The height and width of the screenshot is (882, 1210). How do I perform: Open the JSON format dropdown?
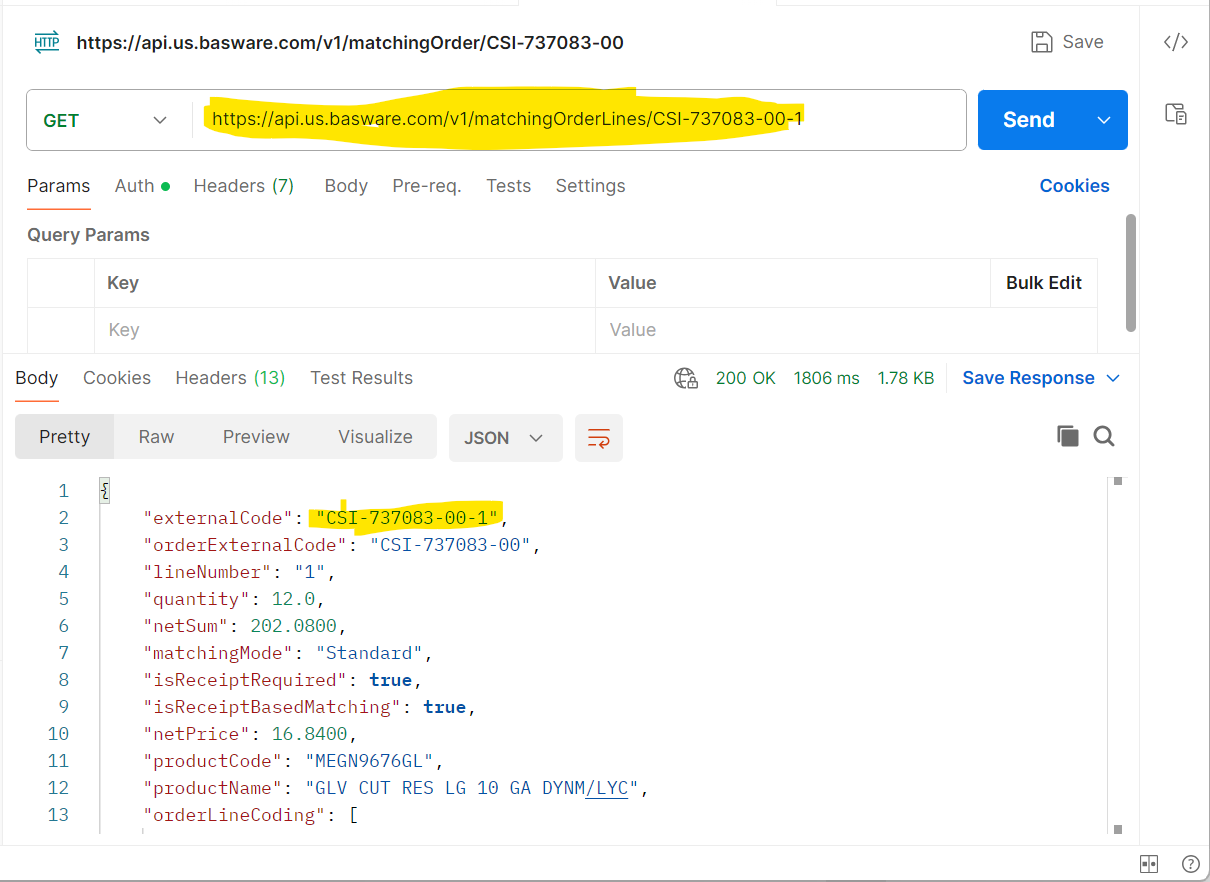click(x=505, y=438)
